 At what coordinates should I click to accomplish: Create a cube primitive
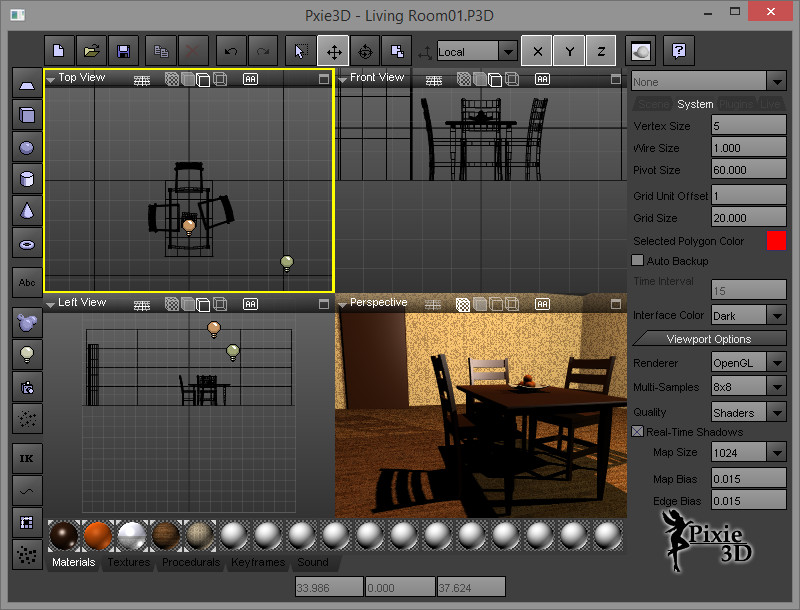pyautogui.click(x=27, y=115)
